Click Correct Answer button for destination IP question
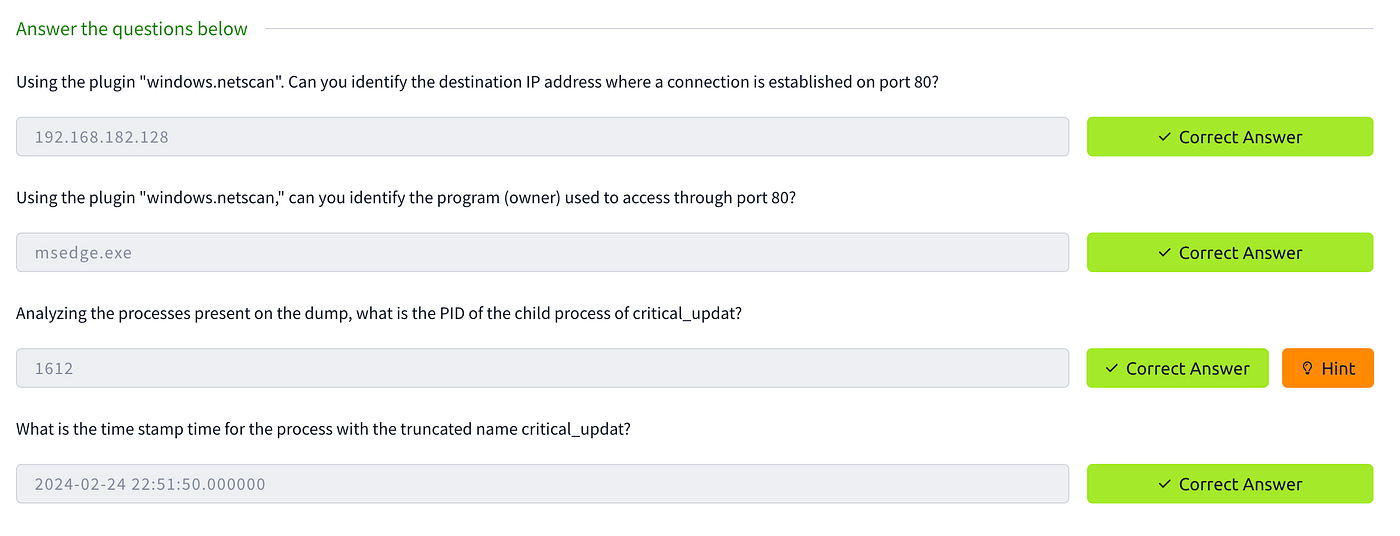This screenshot has height=536, width=1400. [x=1230, y=137]
